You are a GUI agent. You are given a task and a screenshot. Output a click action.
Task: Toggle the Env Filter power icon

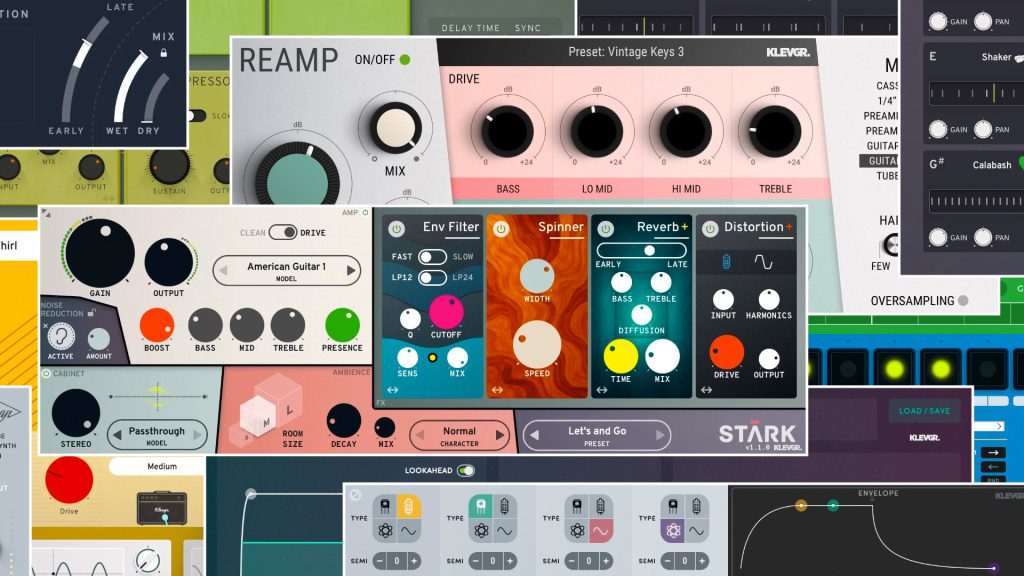click(x=396, y=229)
